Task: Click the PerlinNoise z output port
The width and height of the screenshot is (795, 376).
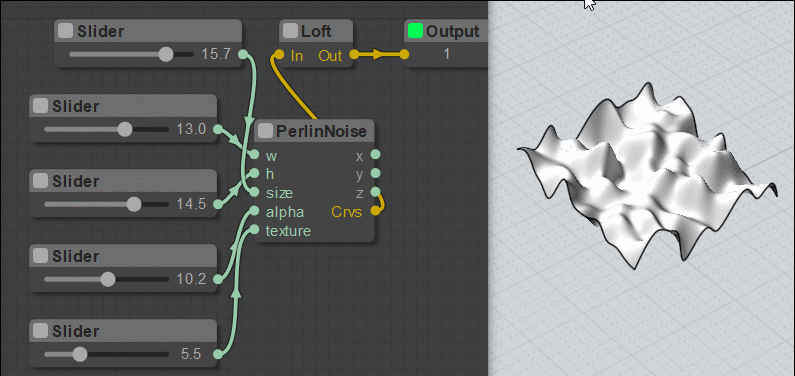Action: click(x=375, y=192)
